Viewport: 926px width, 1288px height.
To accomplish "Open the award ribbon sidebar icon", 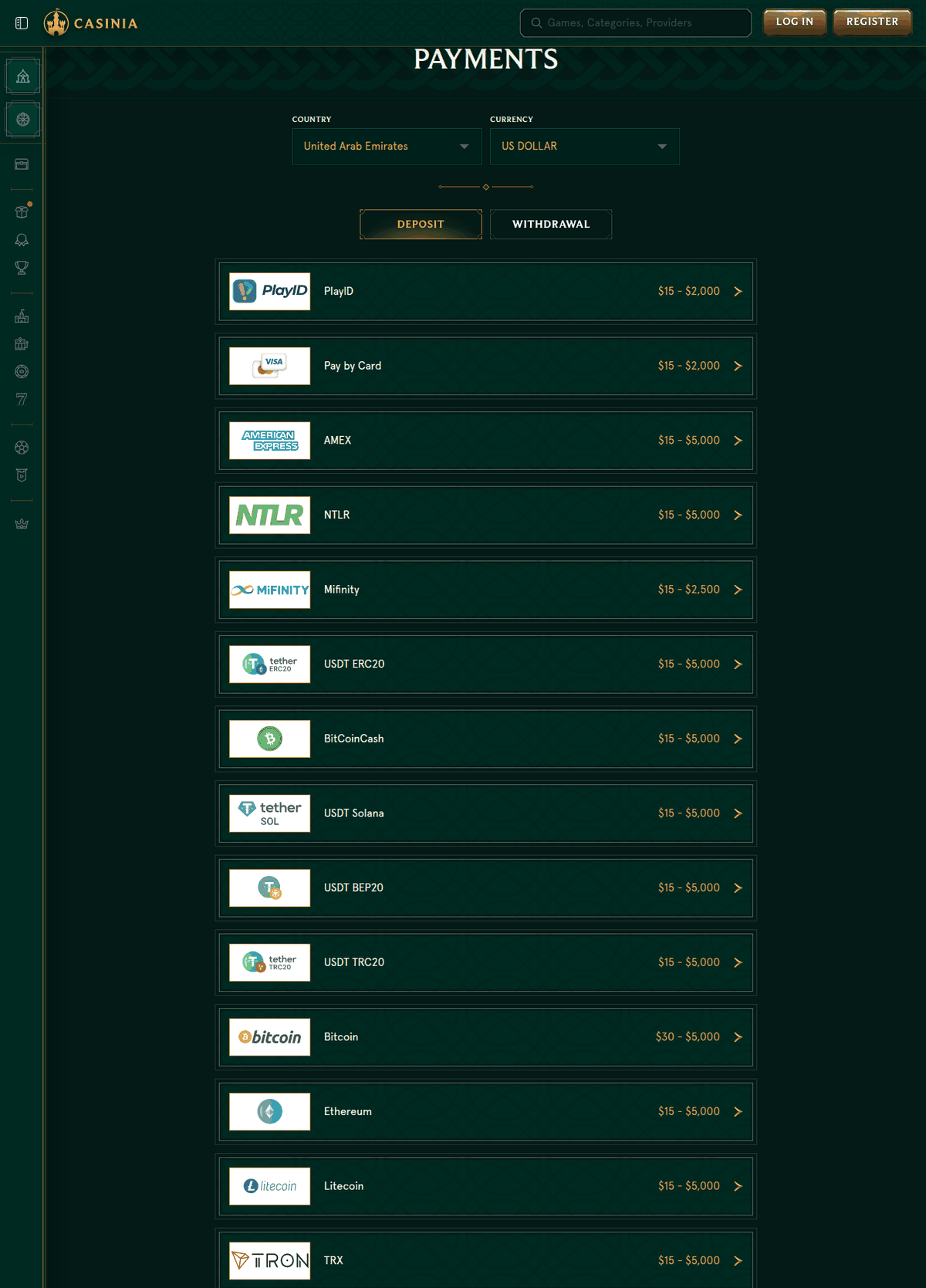I will [22, 240].
